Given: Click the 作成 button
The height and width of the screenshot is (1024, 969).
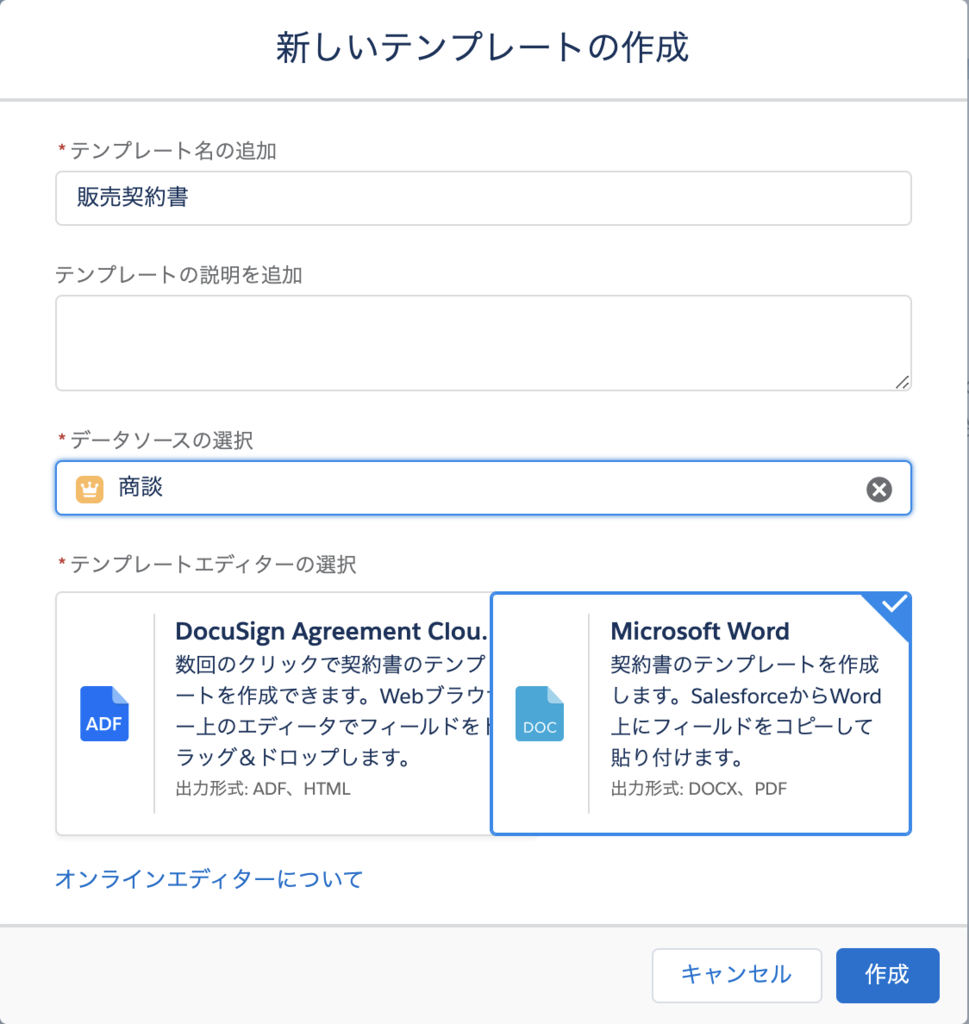Looking at the screenshot, I should (887, 975).
